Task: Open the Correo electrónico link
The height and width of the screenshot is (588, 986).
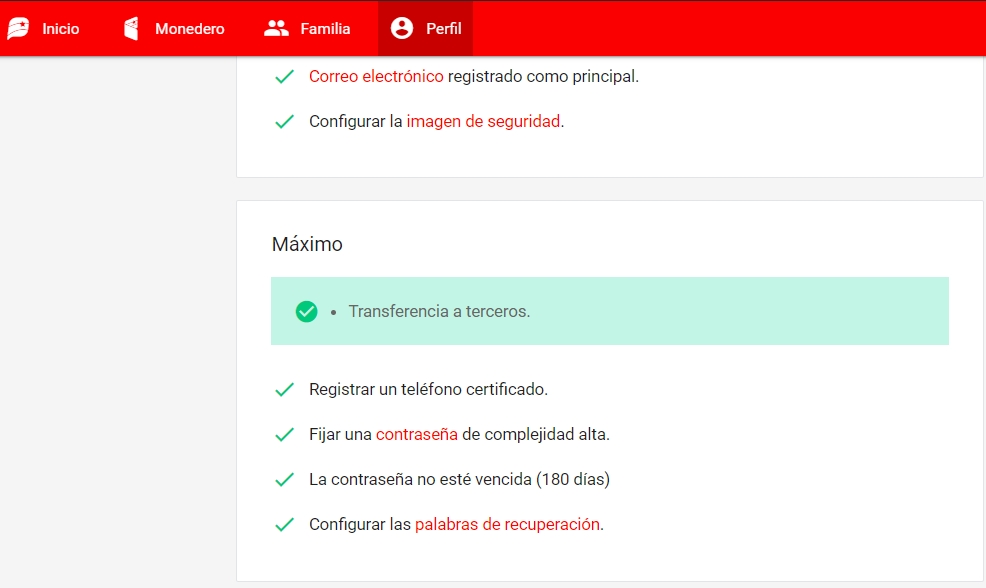Action: click(x=376, y=76)
